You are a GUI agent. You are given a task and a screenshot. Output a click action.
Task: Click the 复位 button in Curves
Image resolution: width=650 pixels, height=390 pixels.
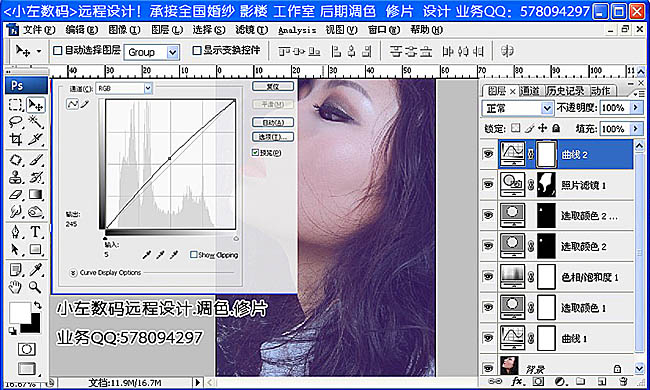[273, 87]
